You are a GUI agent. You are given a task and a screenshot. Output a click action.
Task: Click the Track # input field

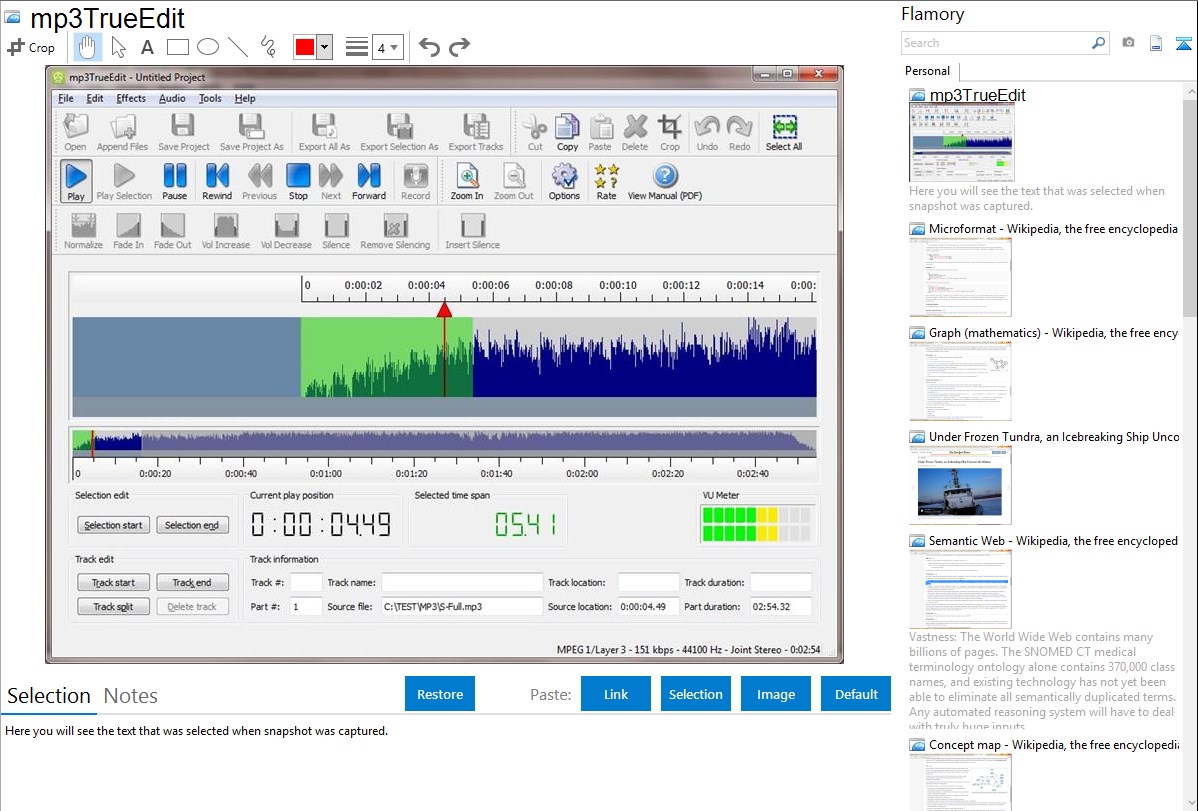click(306, 582)
